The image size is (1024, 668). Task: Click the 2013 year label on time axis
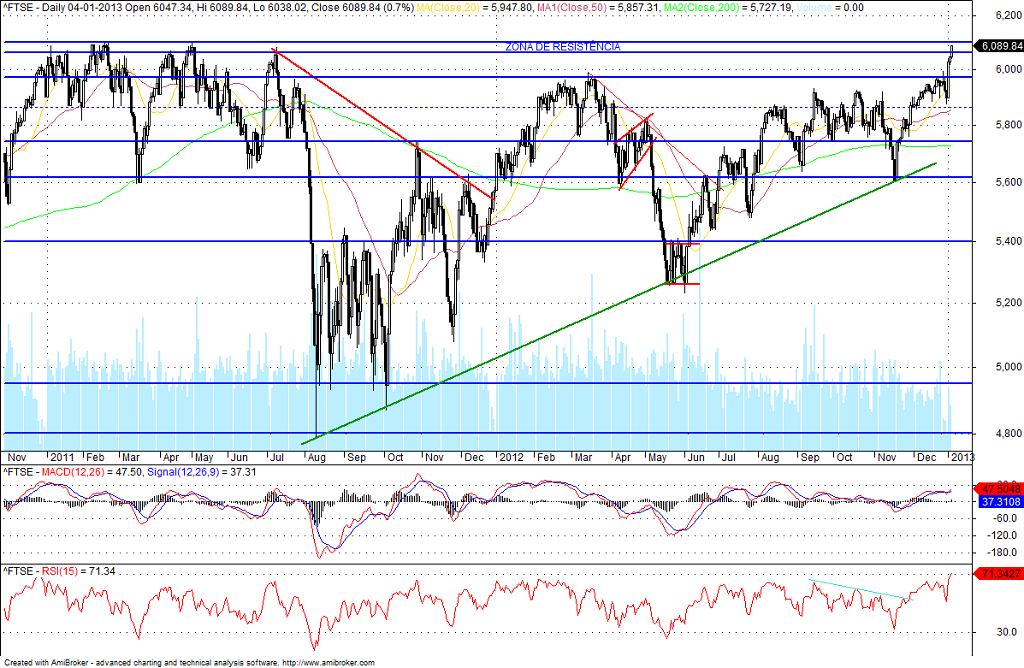click(x=963, y=457)
